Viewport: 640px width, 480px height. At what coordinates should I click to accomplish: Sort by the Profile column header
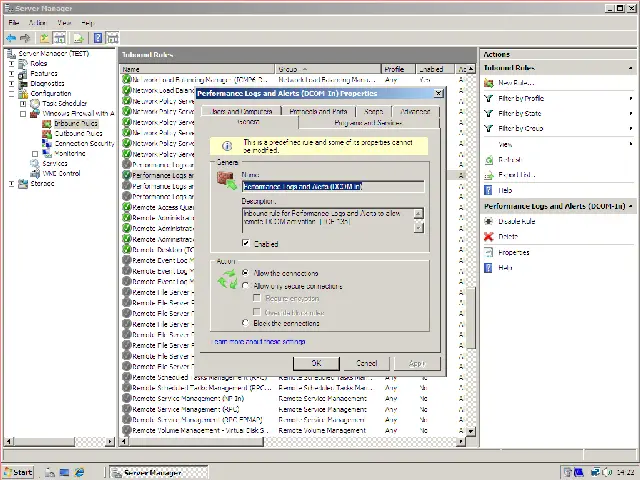pos(398,69)
